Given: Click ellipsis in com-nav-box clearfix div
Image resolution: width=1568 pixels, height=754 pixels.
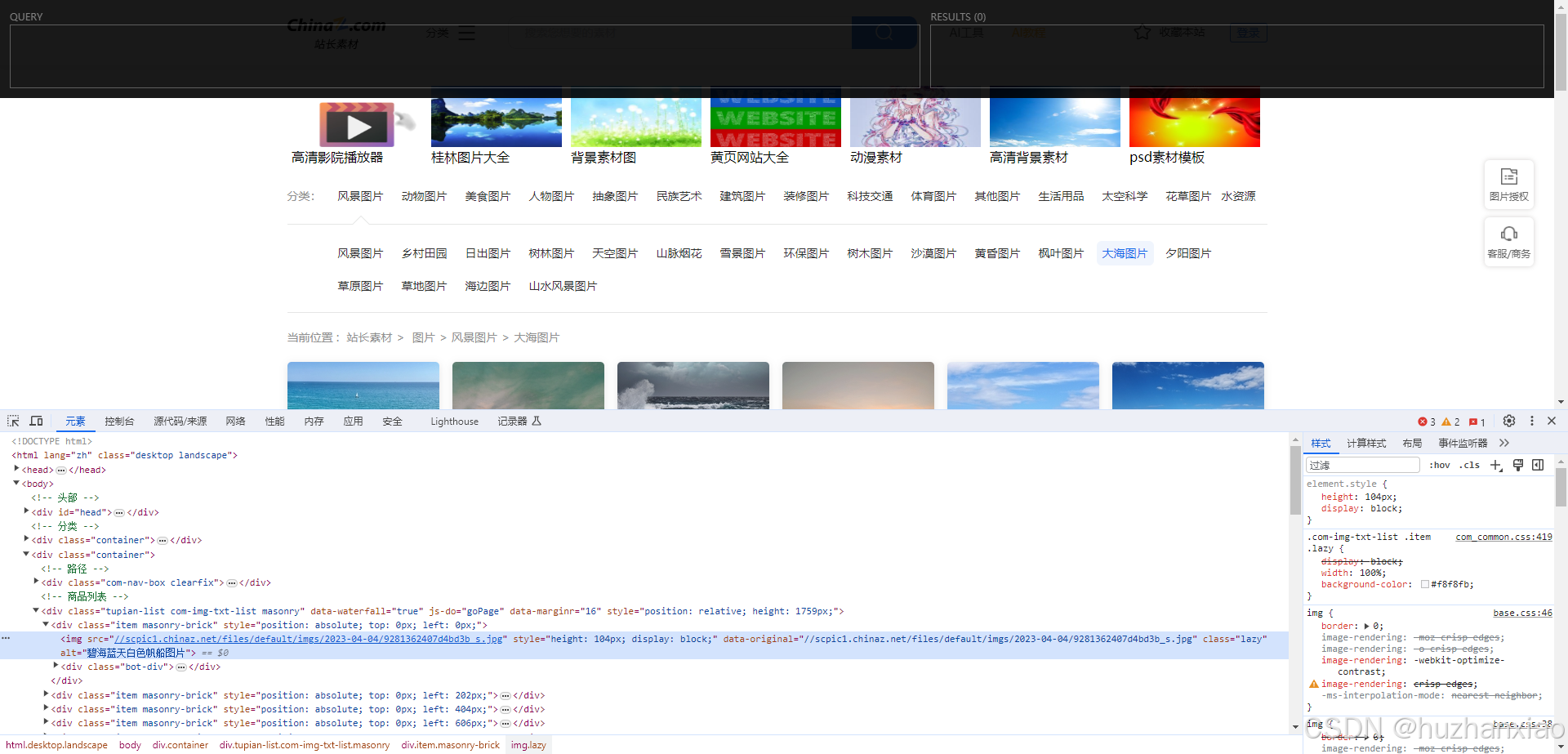Looking at the screenshot, I should coord(232,582).
